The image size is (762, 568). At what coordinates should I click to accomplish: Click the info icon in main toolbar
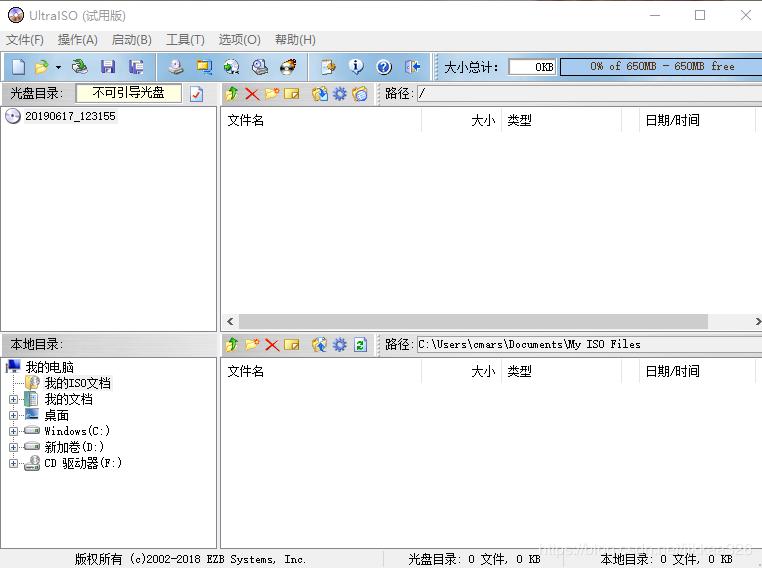(x=356, y=67)
